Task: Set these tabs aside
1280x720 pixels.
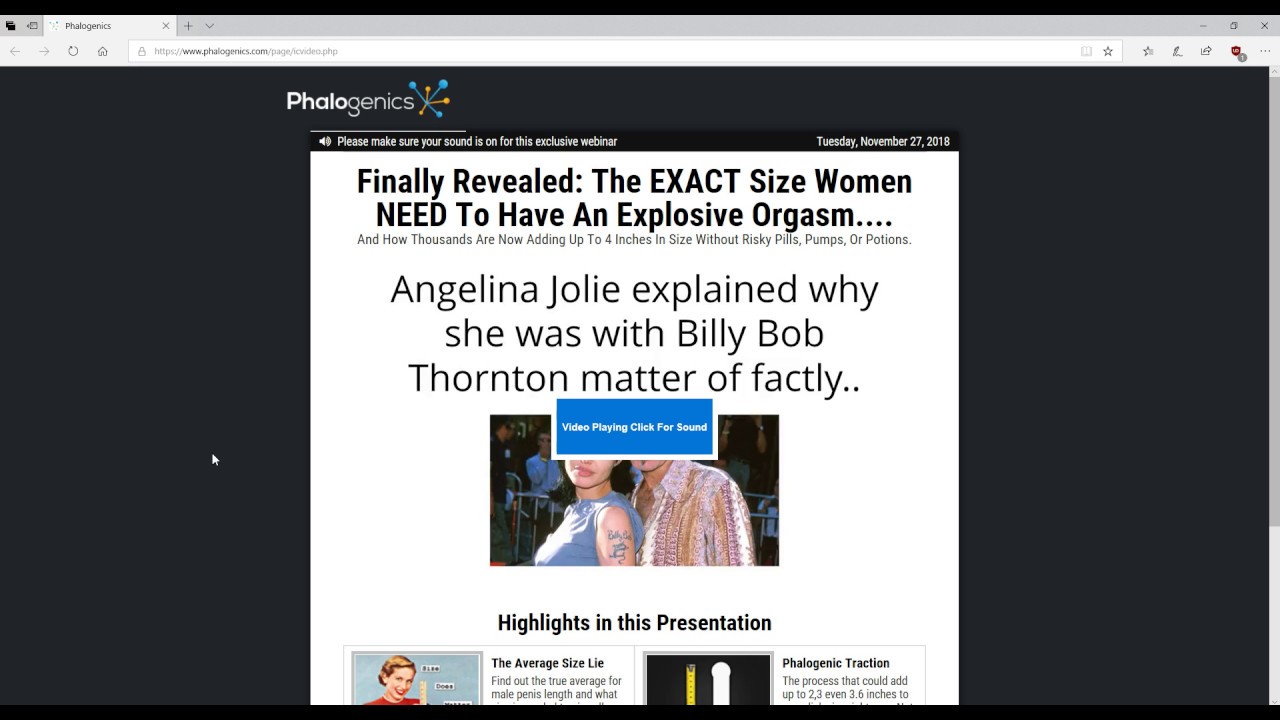Action: (x=32, y=26)
